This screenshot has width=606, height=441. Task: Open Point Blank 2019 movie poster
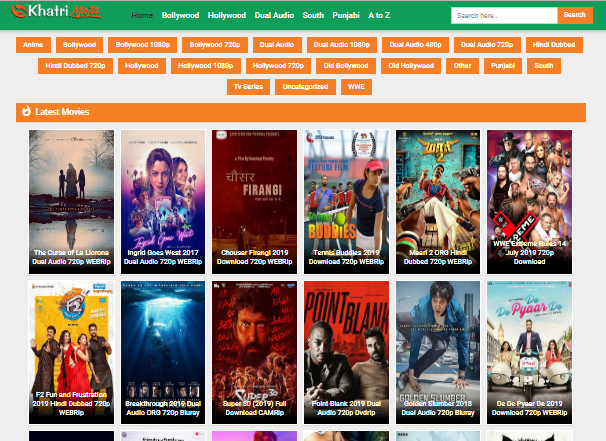[346, 352]
